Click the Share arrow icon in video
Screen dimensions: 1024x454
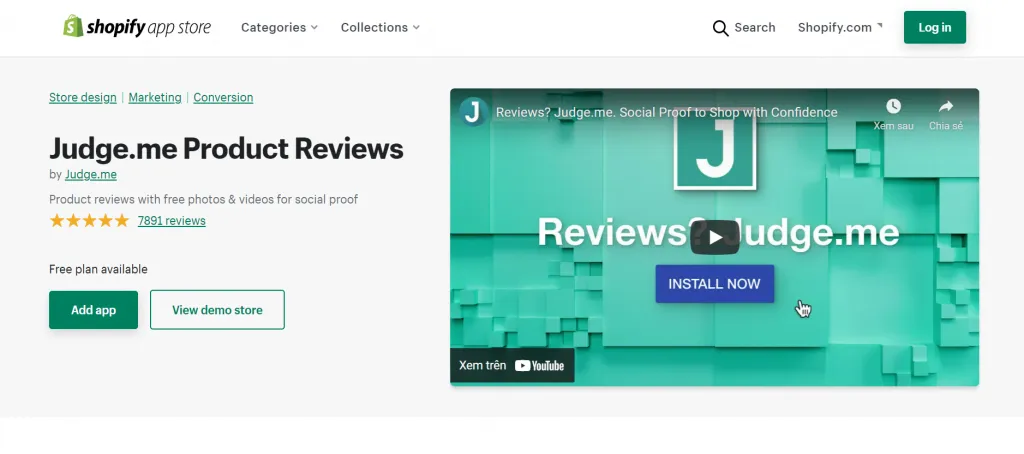tap(946, 106)
